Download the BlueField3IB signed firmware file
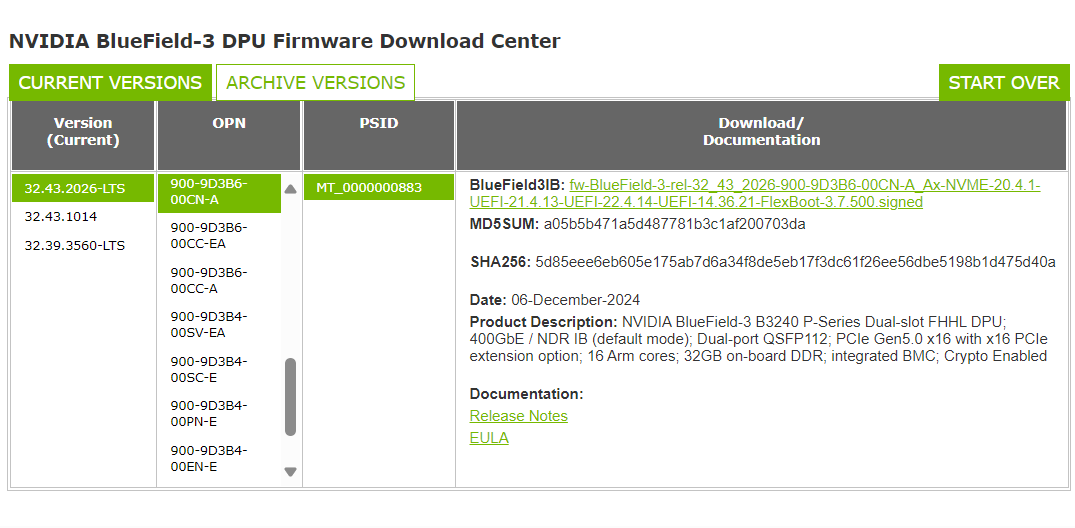The image size is (1075, 528). point(804,193)
